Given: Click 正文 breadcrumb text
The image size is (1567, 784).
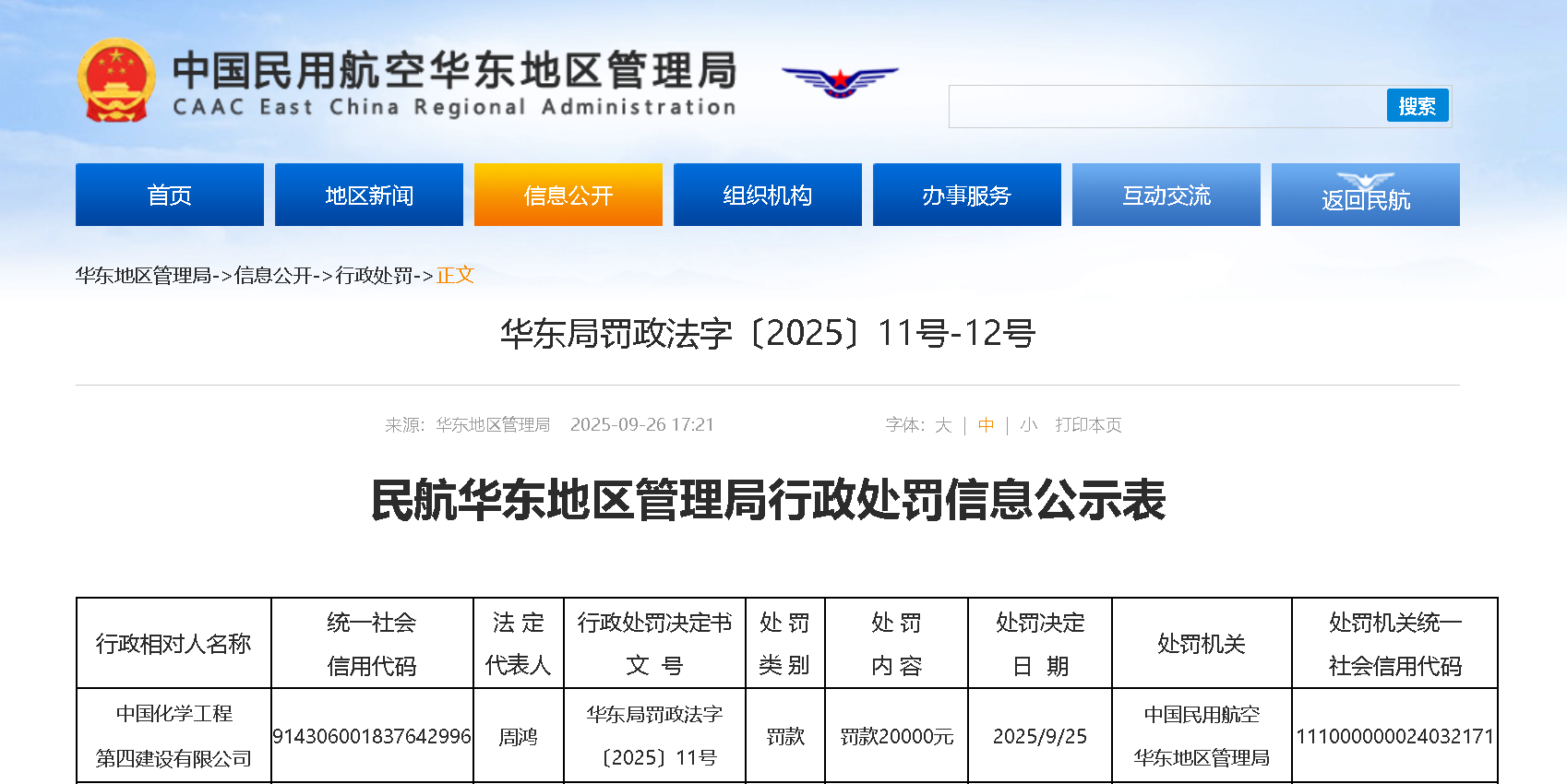Looking at the screenshot, I should click(455, 275).
